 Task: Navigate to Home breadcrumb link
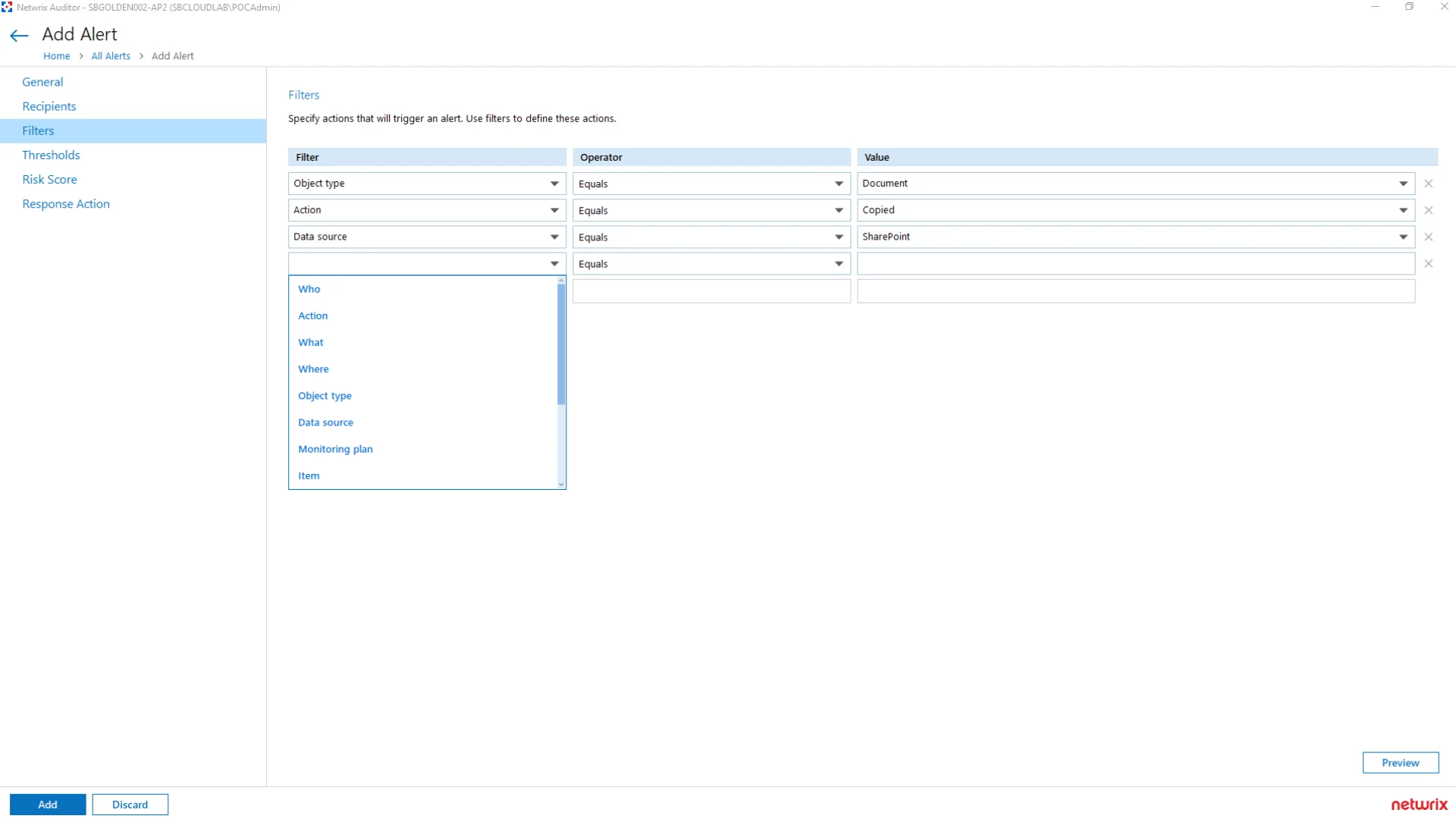(56, 56)
